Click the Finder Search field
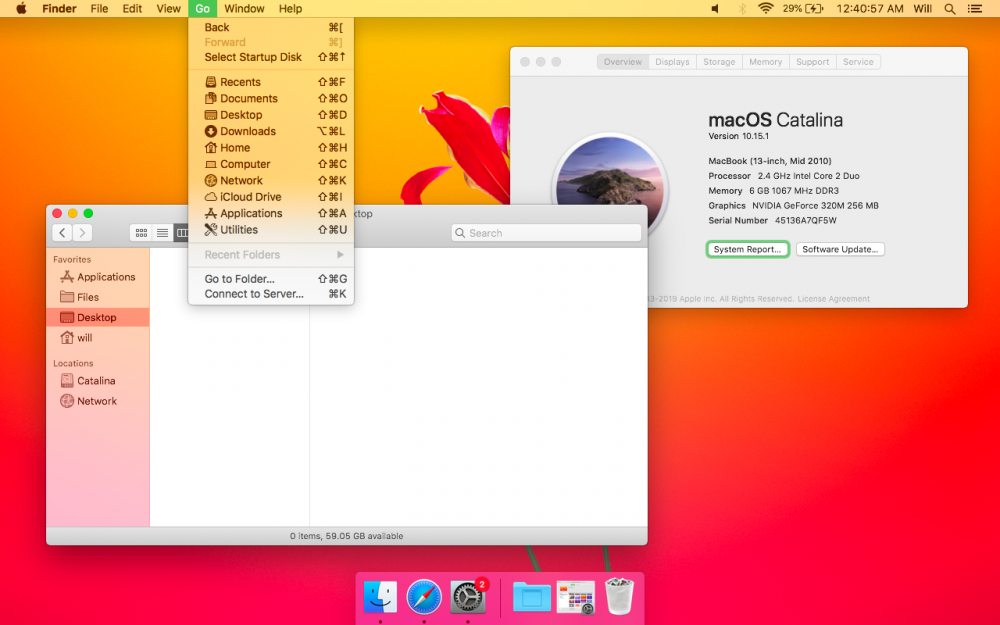Screen dimensions: 1000x625 (x=547, y=233)
